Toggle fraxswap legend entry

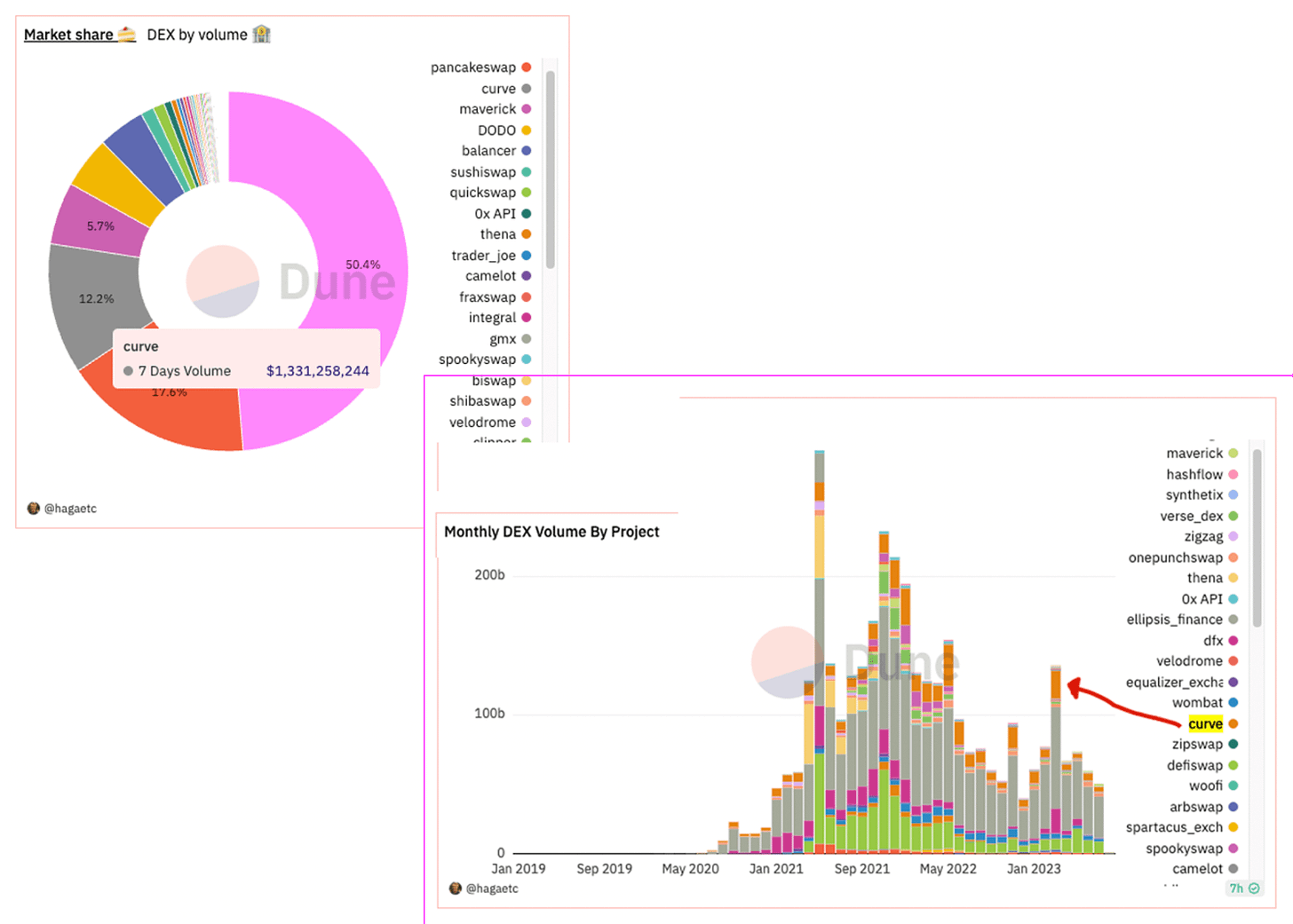pyautogui.click(x=496, y=297)
